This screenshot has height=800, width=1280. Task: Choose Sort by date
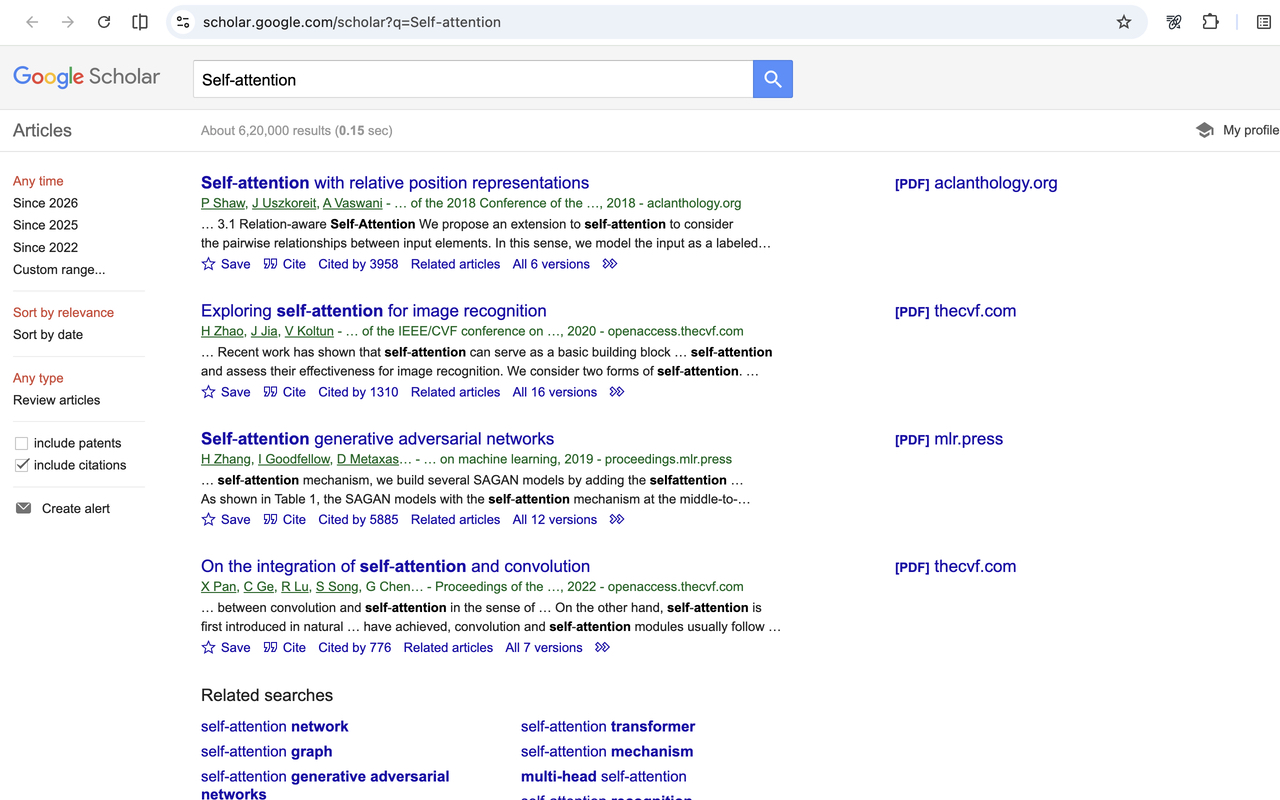48,334
